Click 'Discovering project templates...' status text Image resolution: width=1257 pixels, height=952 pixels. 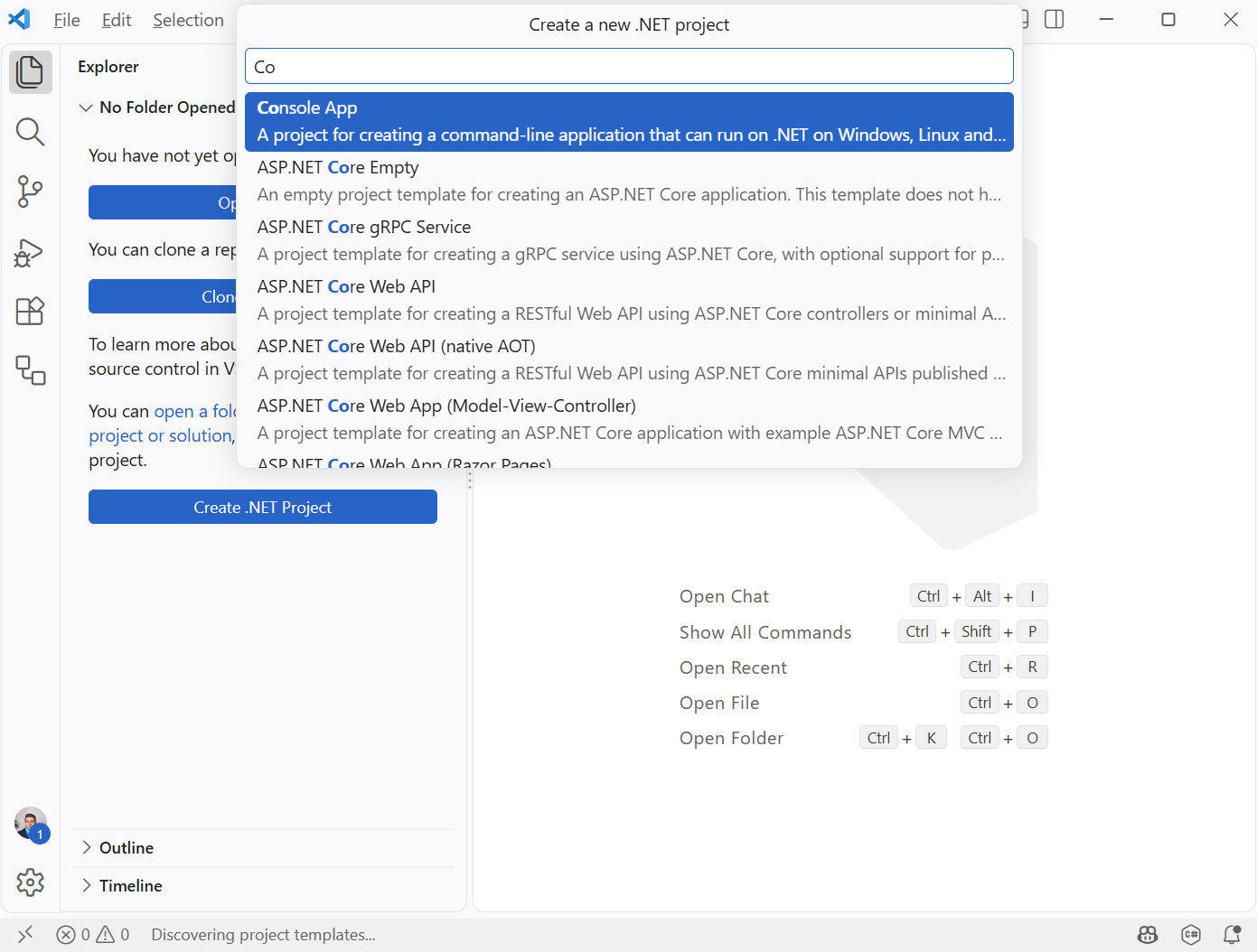tap(264, 935)
